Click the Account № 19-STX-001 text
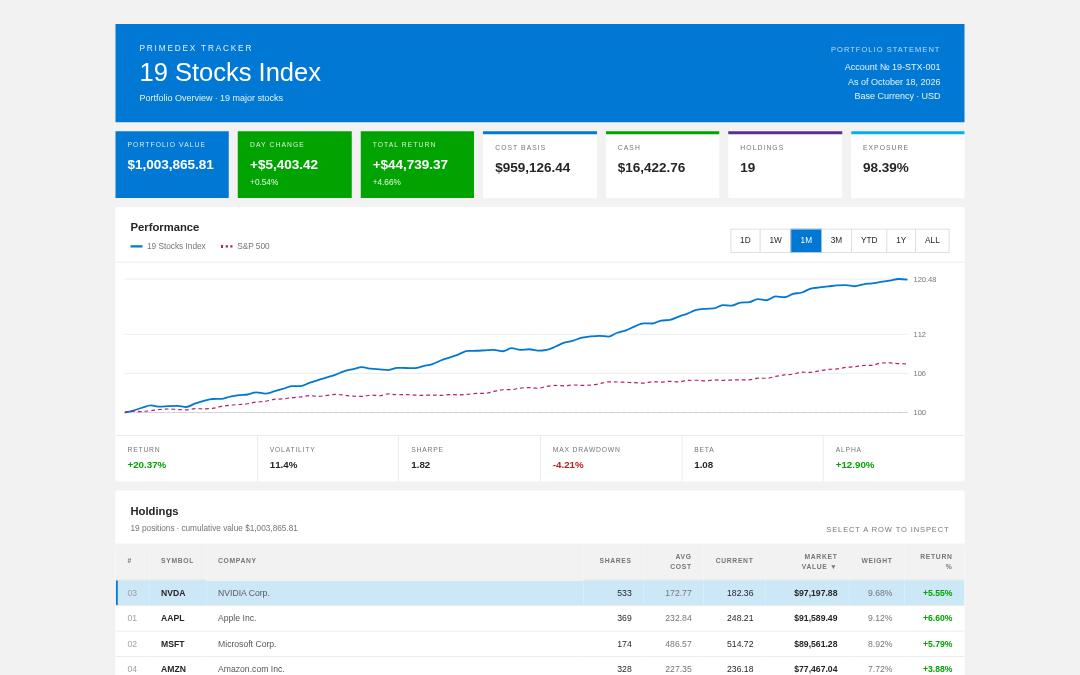The image size is (1080, 675). tap(892, 67)
